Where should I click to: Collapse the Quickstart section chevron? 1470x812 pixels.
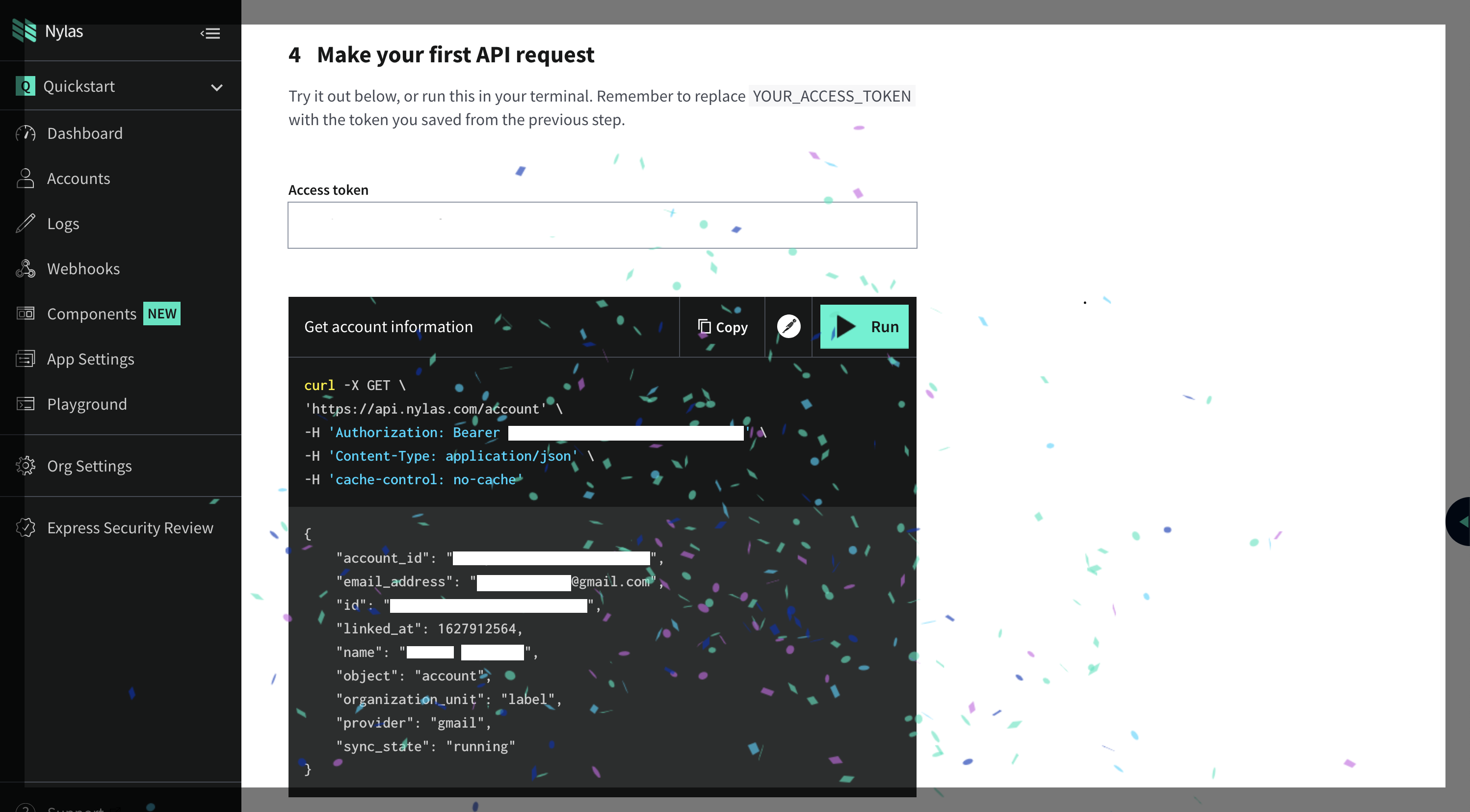216,87
